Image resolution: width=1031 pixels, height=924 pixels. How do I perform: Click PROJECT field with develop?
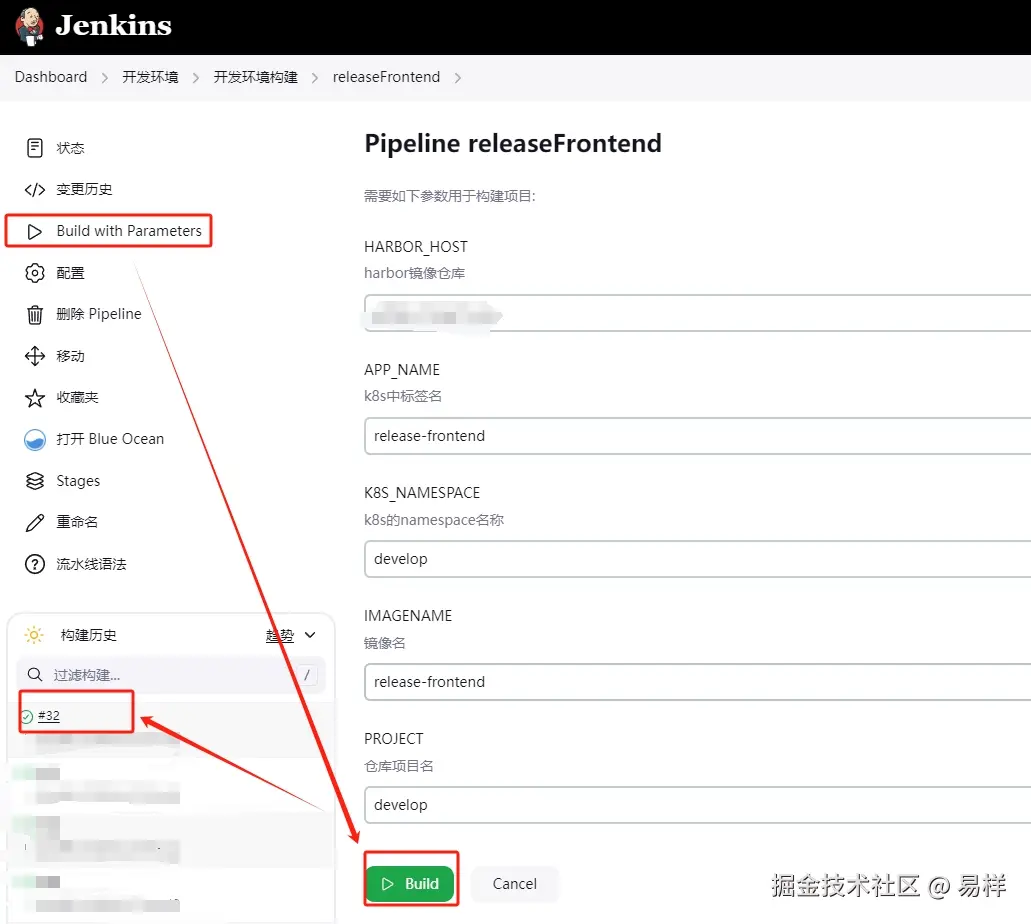click(x=698, y=805)
